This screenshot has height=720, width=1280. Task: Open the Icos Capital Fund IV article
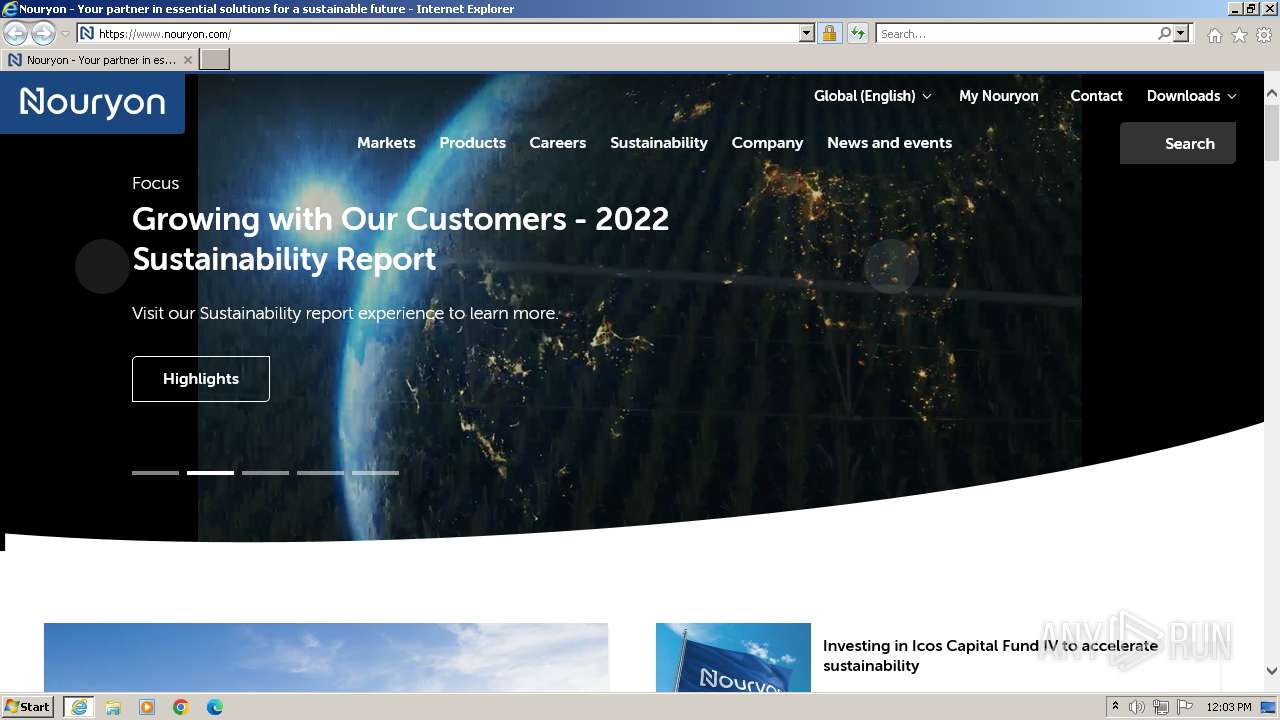pyautogui.click(x=990, y=656)
